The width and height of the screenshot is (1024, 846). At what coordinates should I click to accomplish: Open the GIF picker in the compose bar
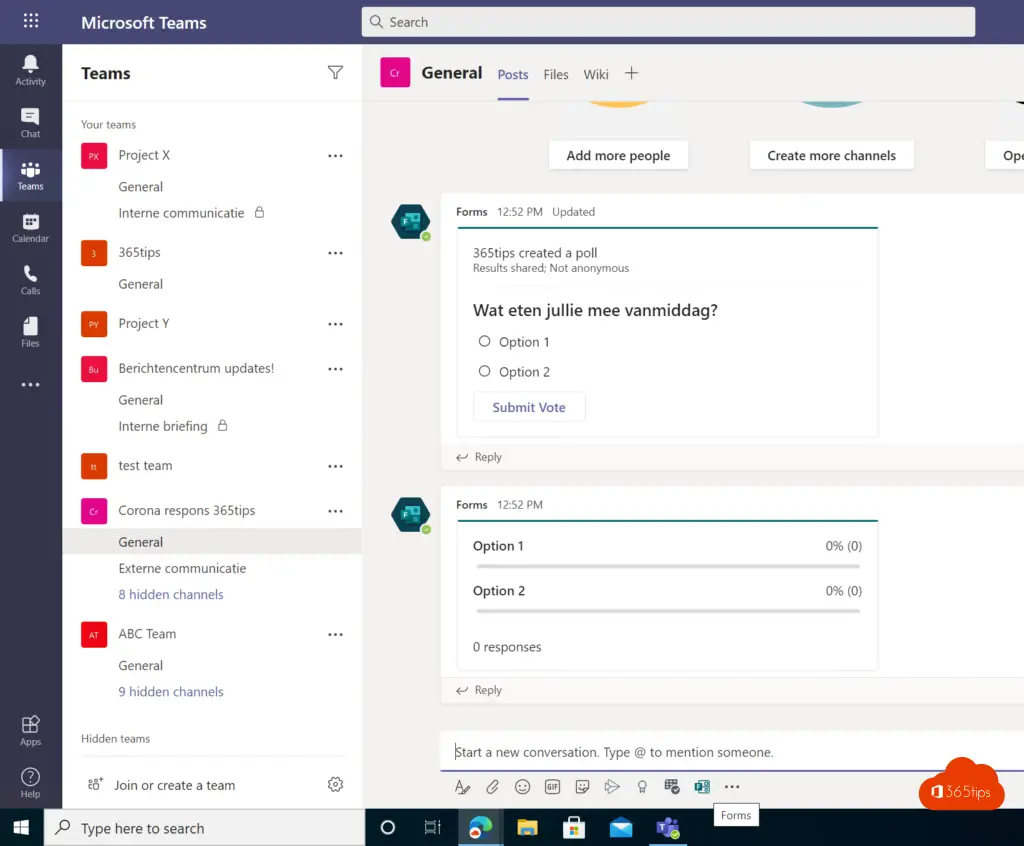(552, 787)
